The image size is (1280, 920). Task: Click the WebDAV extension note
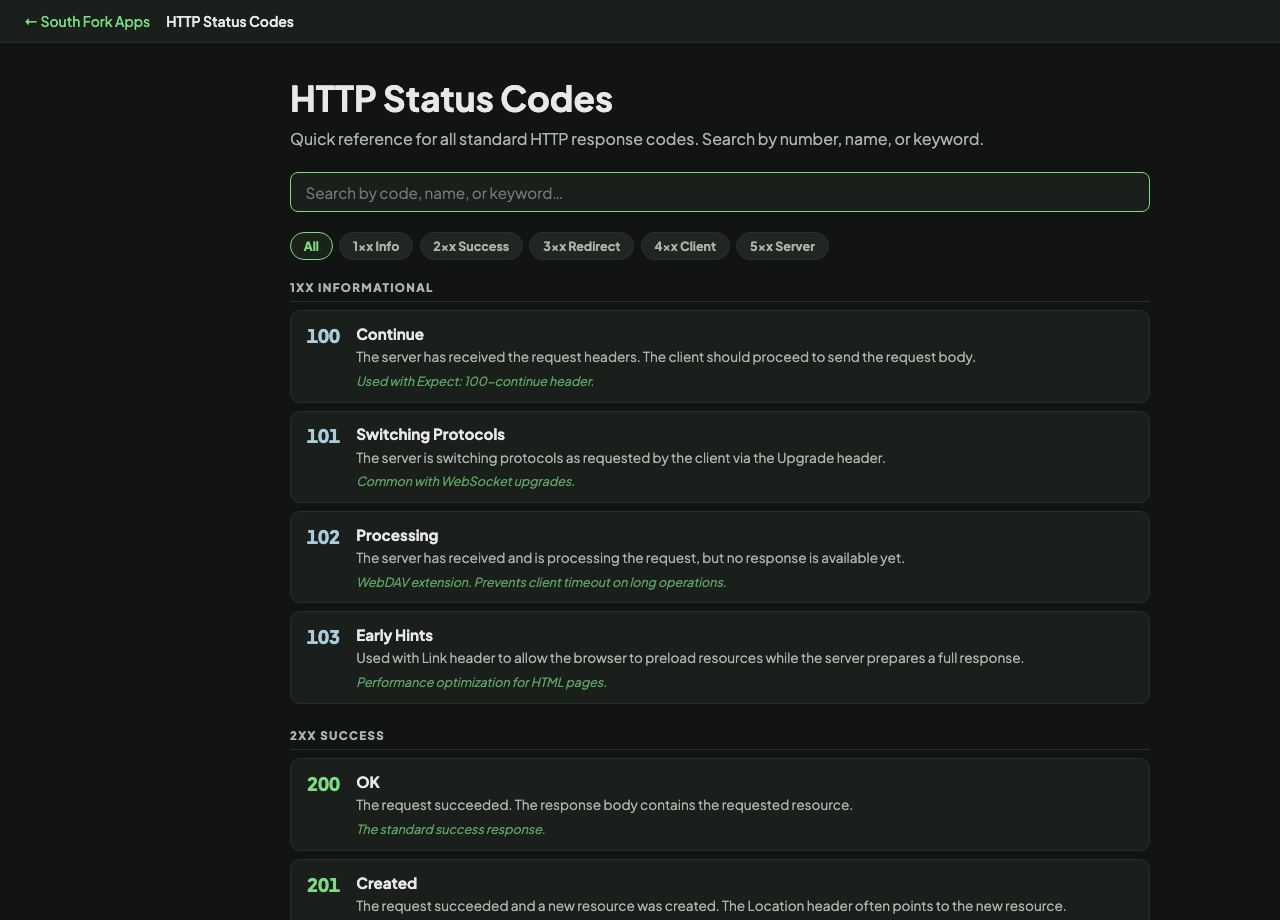tap(541, 582)
